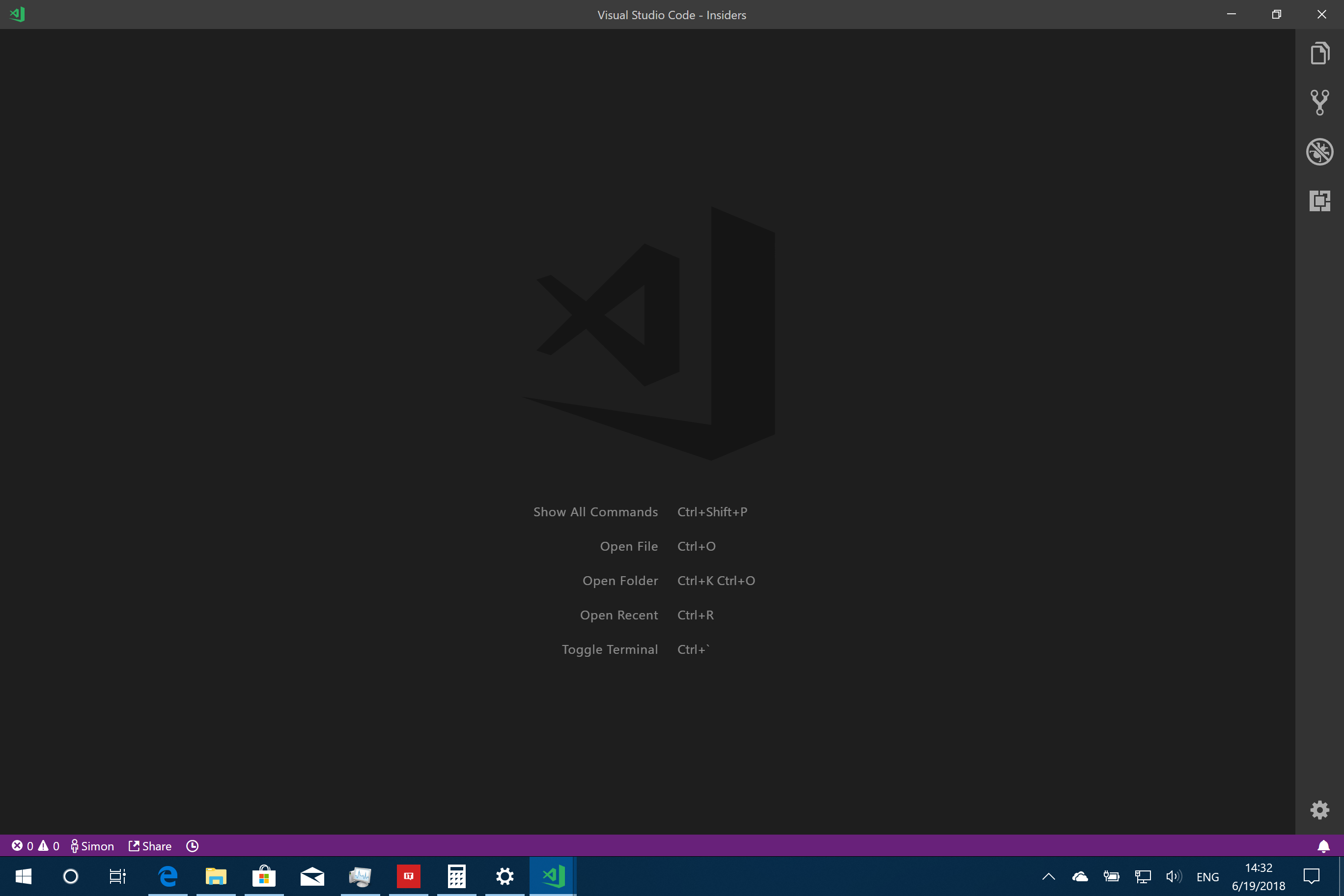The image size is (1344, 896).
Task: Click the errors count in status bar
Action: tap(22, 846)
